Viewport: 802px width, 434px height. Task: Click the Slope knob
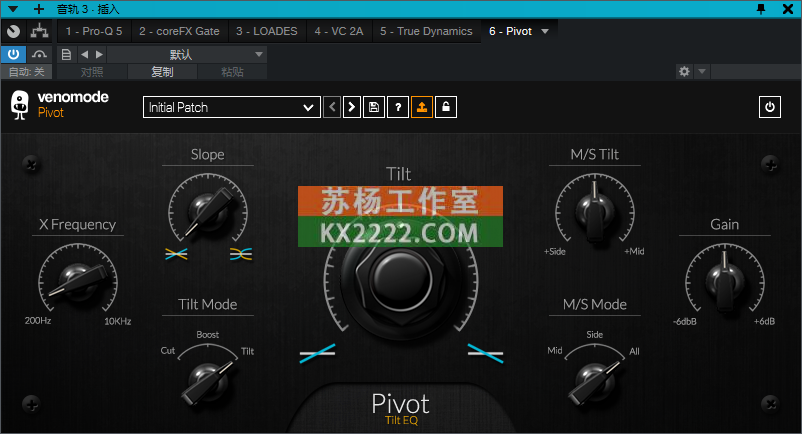[208, 211]
